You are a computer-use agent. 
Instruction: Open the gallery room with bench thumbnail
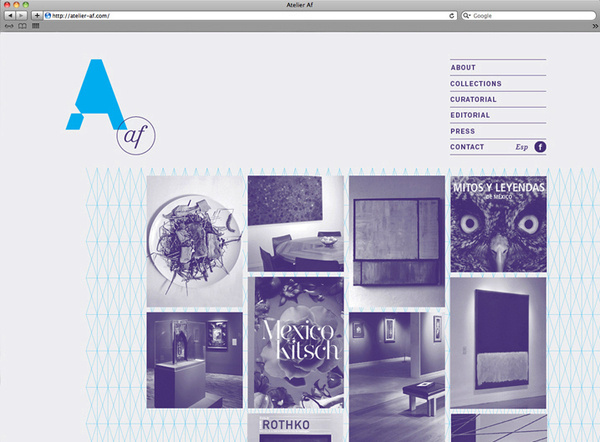[x=397, y=377]
